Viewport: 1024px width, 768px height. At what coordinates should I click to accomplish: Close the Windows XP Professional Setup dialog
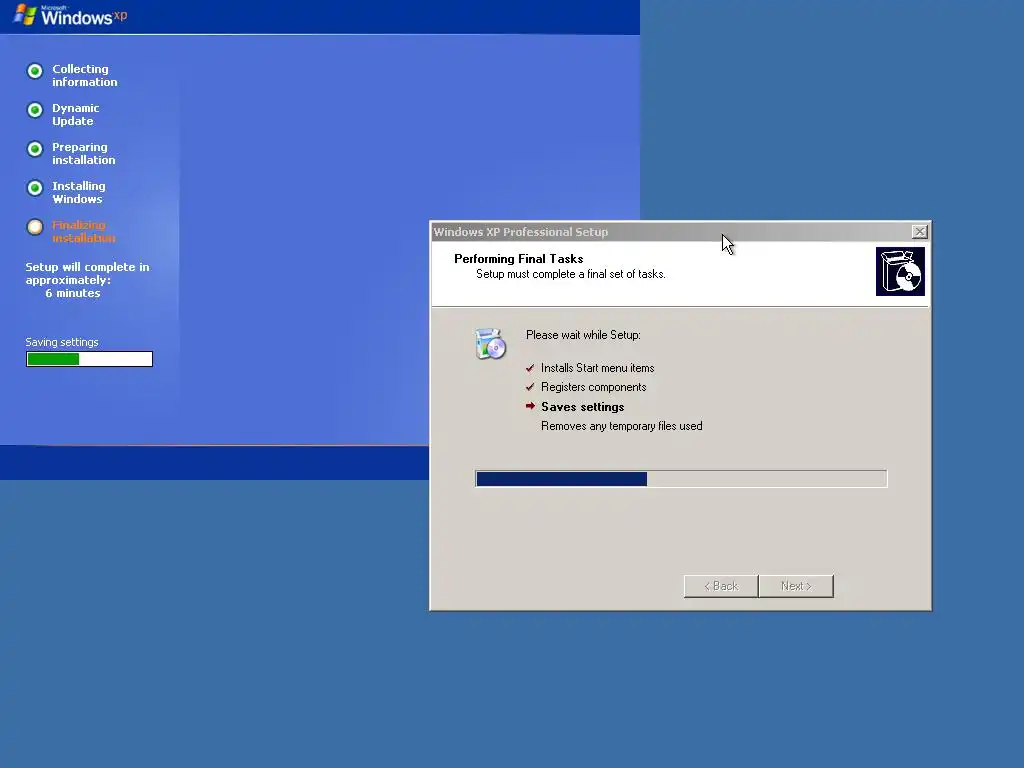tap(920, 232)
